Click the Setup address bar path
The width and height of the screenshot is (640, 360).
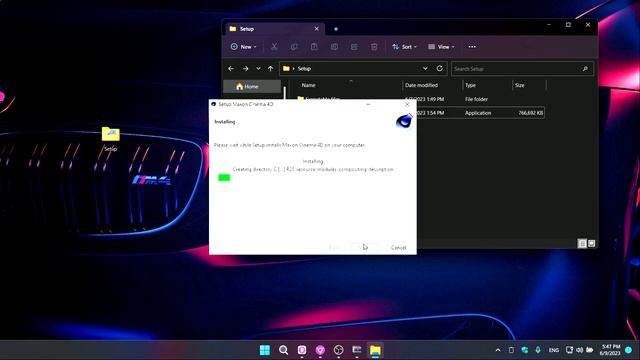[x=304, y=69]
